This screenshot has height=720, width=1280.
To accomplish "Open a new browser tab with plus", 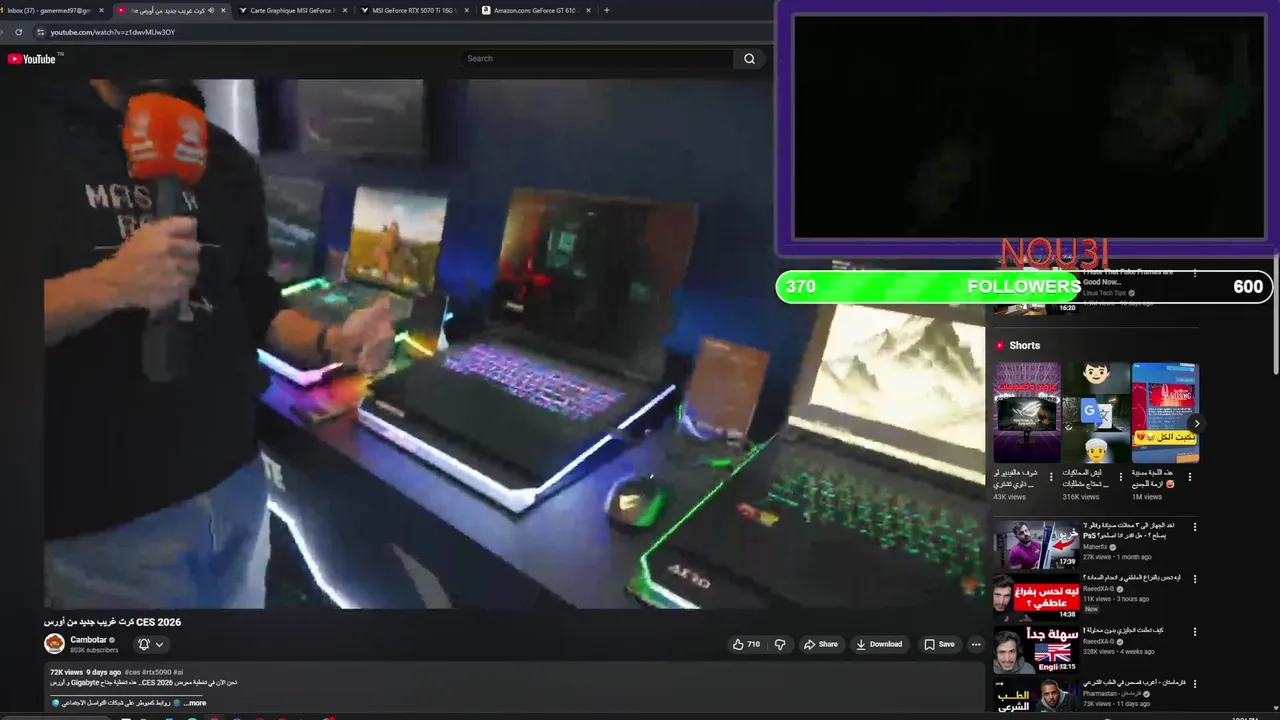I will [x=606, y=10].
